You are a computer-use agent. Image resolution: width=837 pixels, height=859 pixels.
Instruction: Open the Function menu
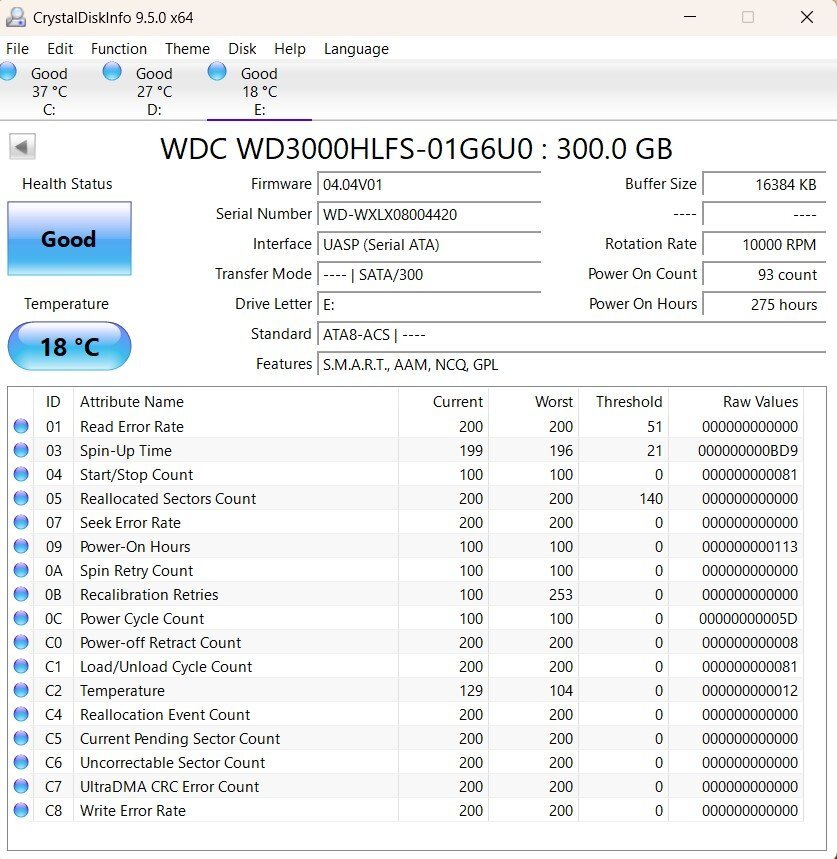(x=119, y=49)
